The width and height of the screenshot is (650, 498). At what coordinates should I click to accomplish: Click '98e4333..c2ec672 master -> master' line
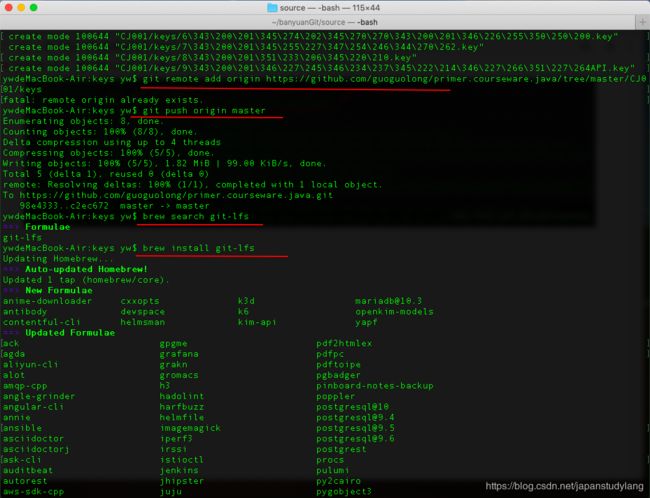[114, 206]
